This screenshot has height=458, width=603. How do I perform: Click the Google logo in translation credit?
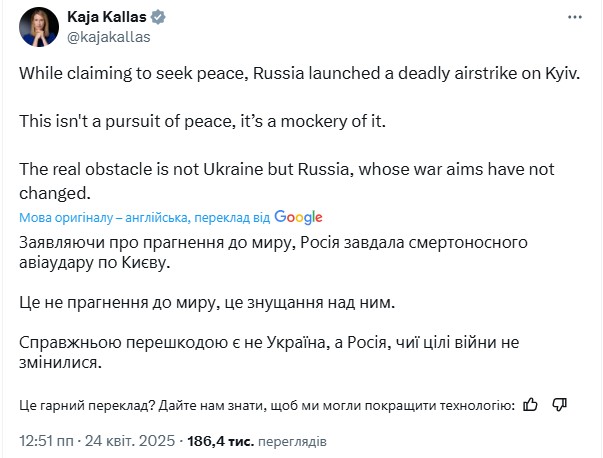tap(298, 217)
